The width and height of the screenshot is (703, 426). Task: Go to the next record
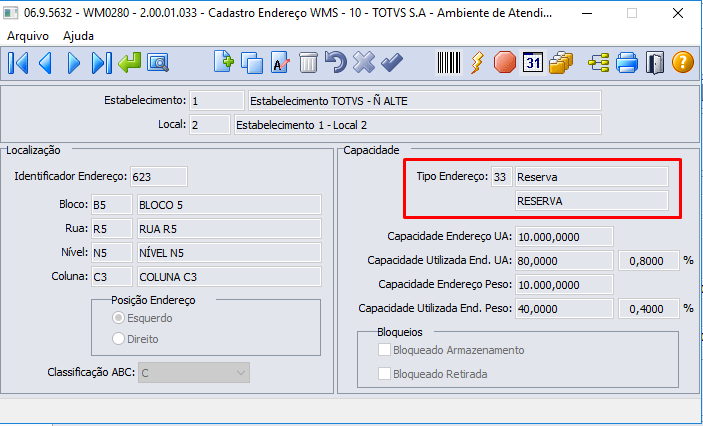click(74, 63)
